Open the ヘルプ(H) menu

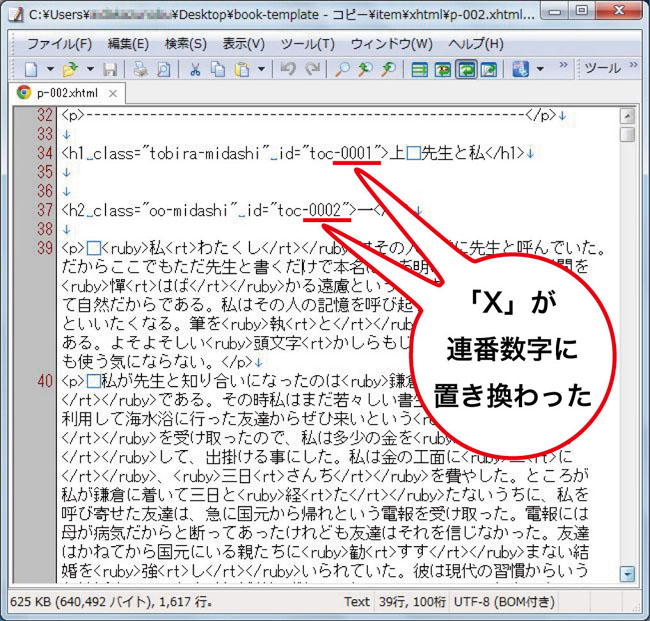pyautogui.click(x=476, y=44)
